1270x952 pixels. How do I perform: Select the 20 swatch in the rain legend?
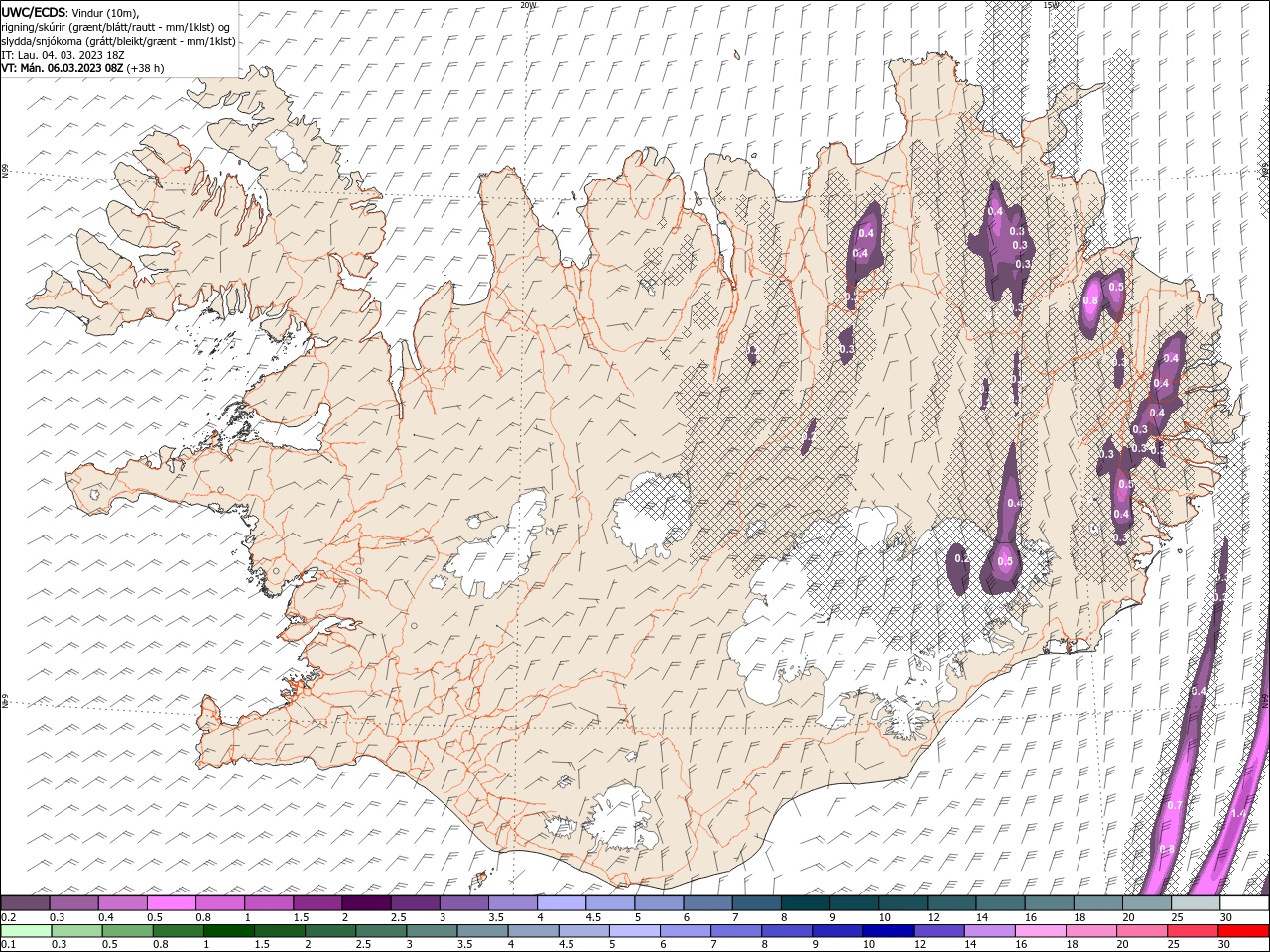[1142, 931]
